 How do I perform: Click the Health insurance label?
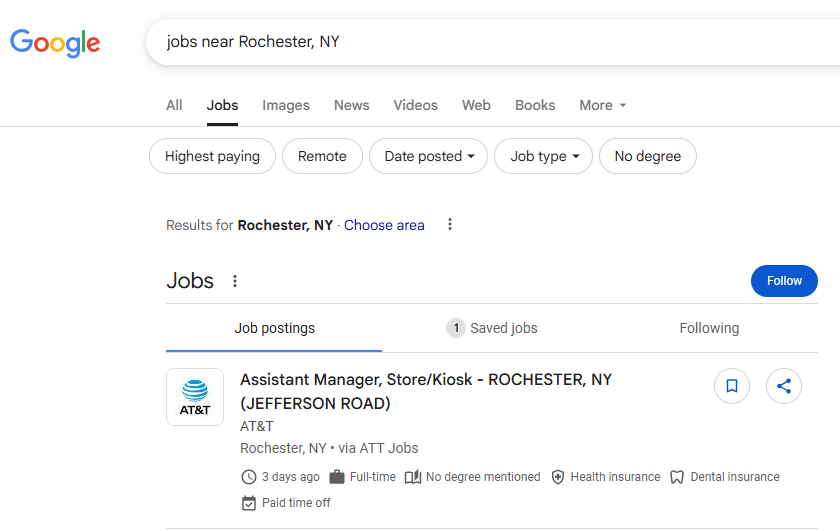(x=616, y=476)
